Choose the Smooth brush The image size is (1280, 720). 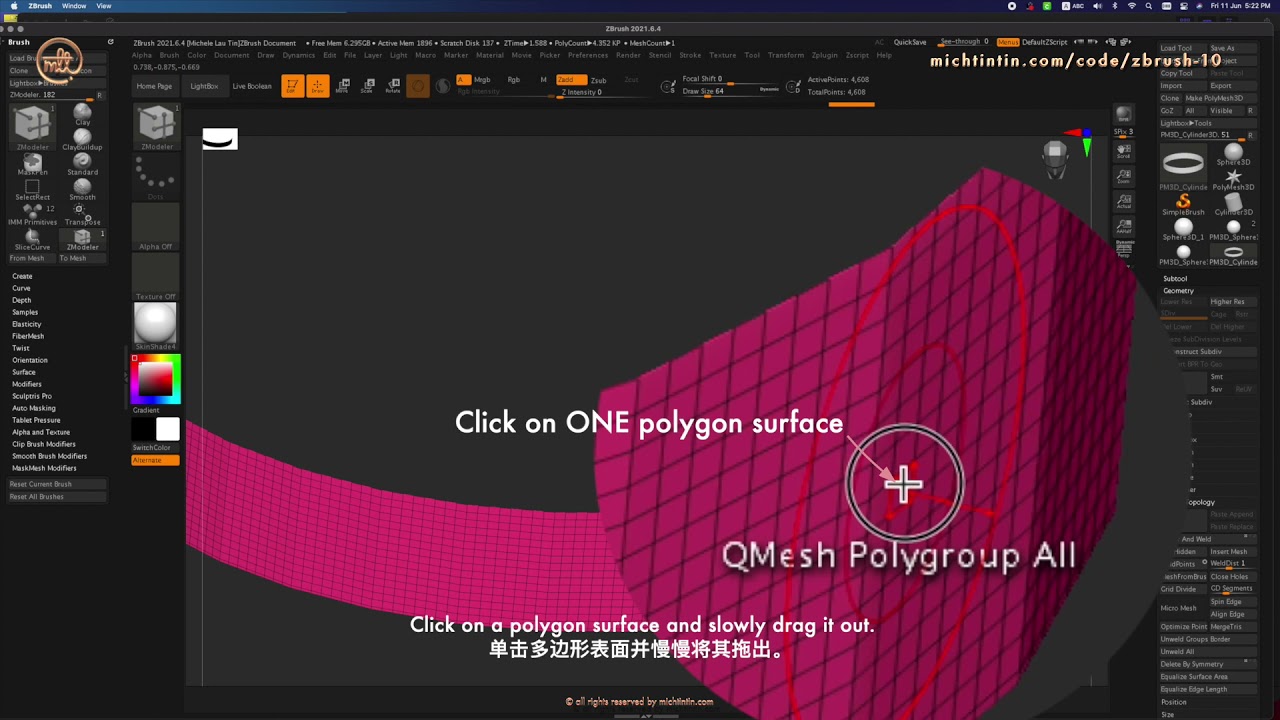tap(82, 187)
